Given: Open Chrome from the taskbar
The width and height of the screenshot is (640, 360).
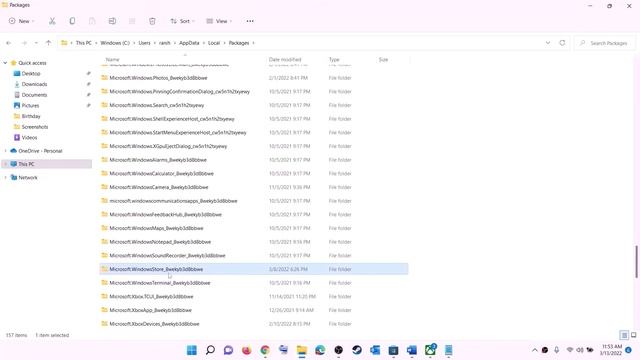Looking at the screenshot, I should point(265,350).
